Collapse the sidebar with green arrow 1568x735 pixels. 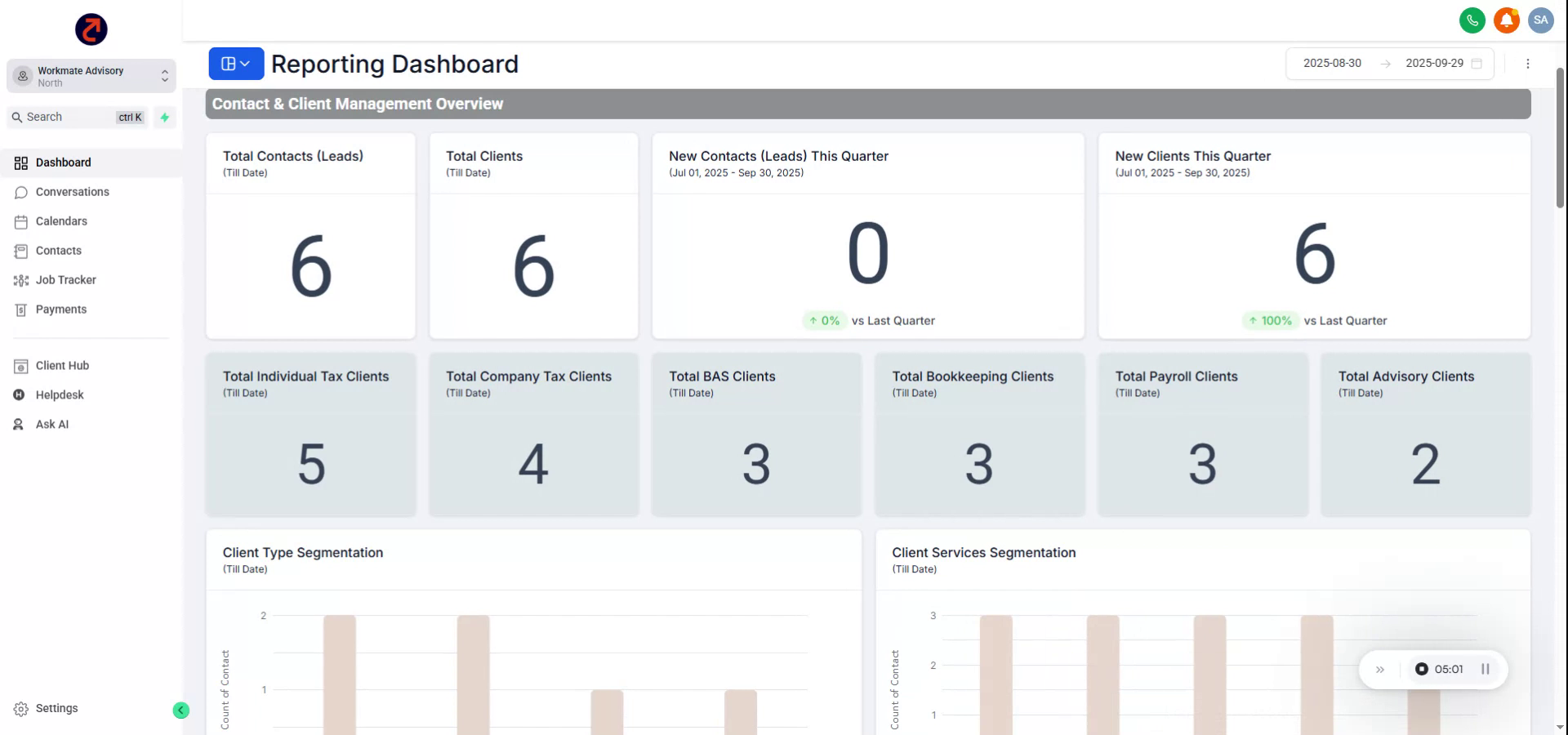point(180,710)
